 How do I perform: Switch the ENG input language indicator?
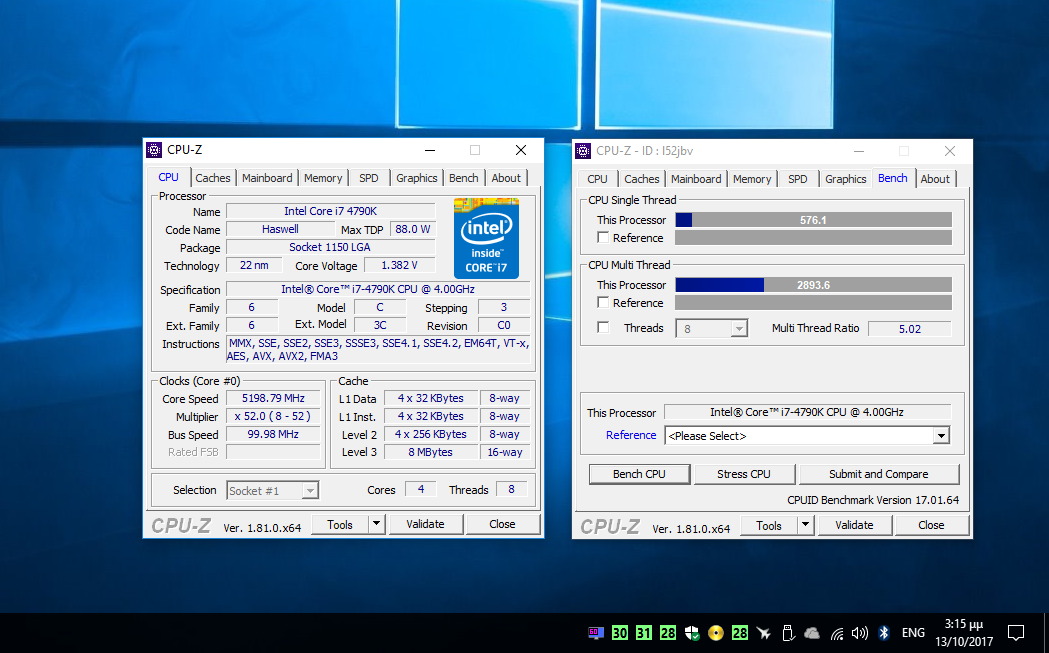pos(913,633)
